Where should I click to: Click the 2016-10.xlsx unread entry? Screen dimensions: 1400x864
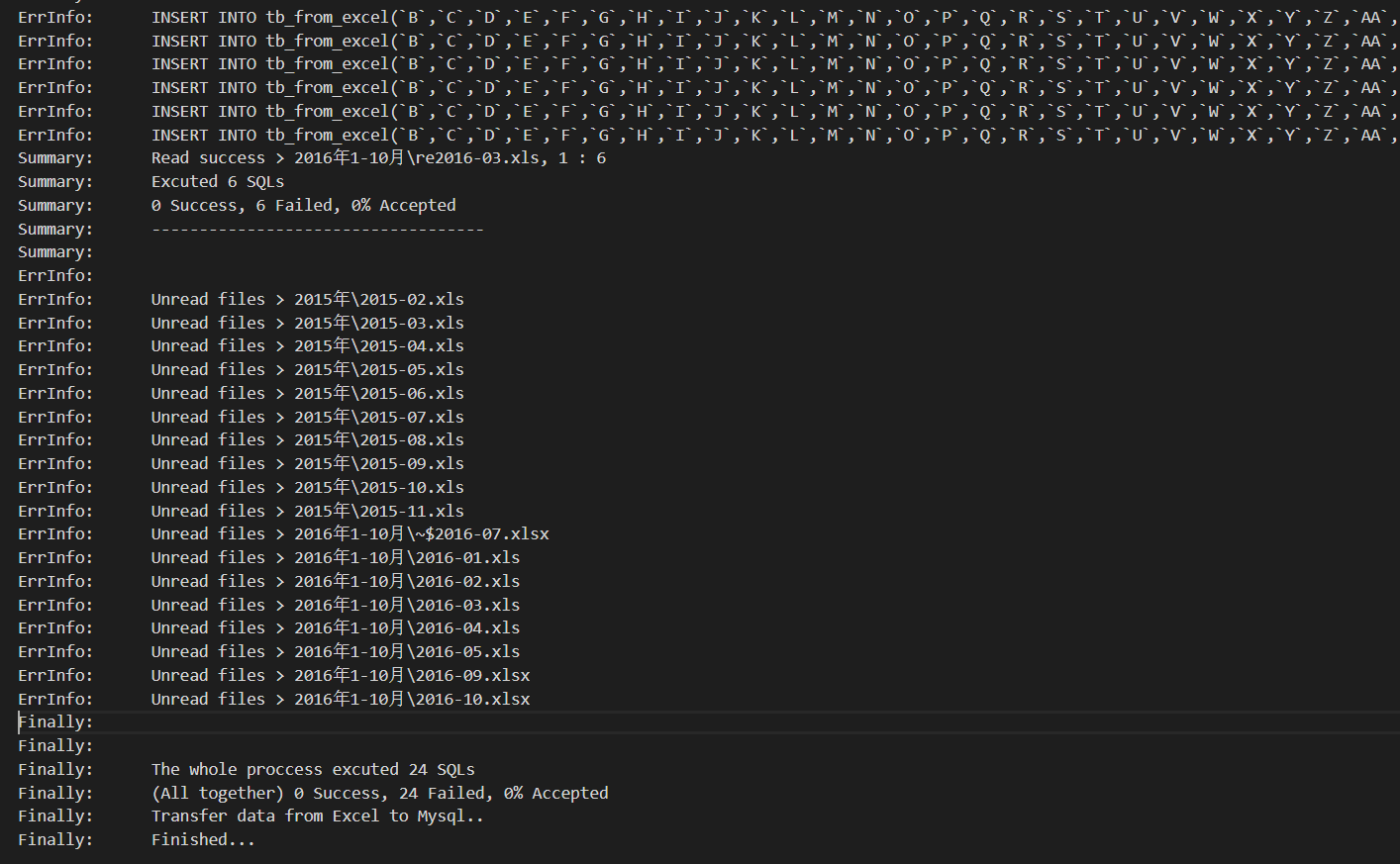click(x=341, y=700)
